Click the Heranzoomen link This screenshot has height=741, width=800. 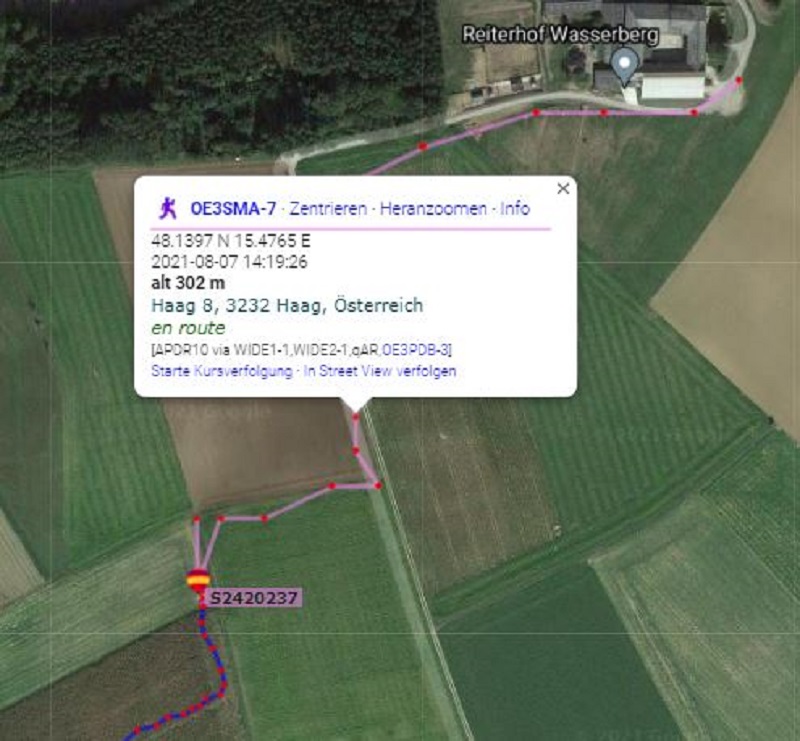coord(433,209)
